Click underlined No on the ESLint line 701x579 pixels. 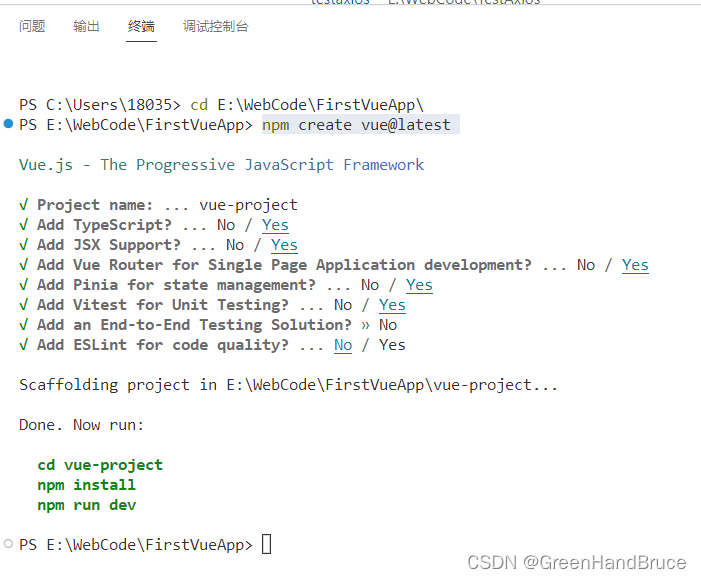343,345
